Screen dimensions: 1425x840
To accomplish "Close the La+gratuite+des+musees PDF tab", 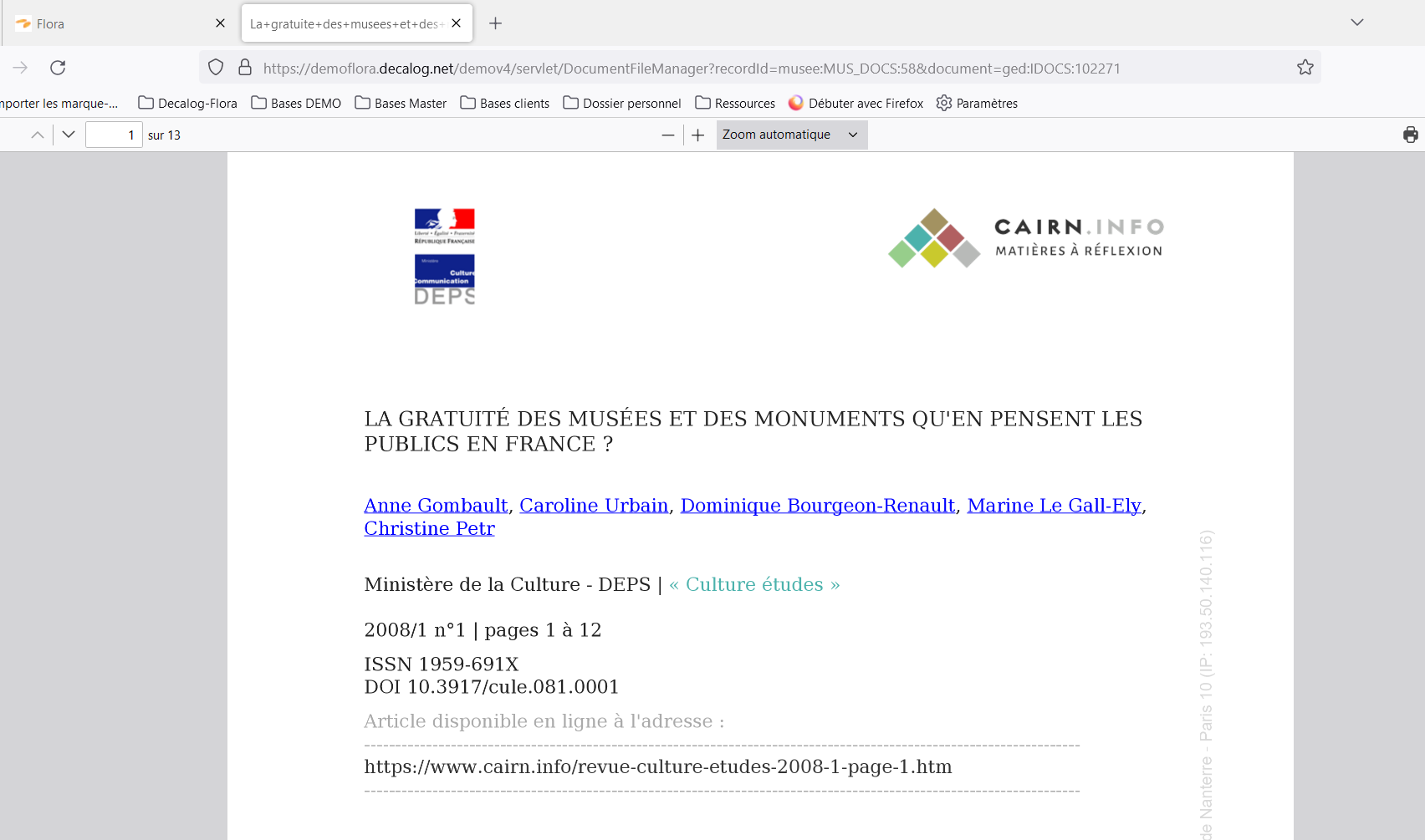I will tap(456, 23).
